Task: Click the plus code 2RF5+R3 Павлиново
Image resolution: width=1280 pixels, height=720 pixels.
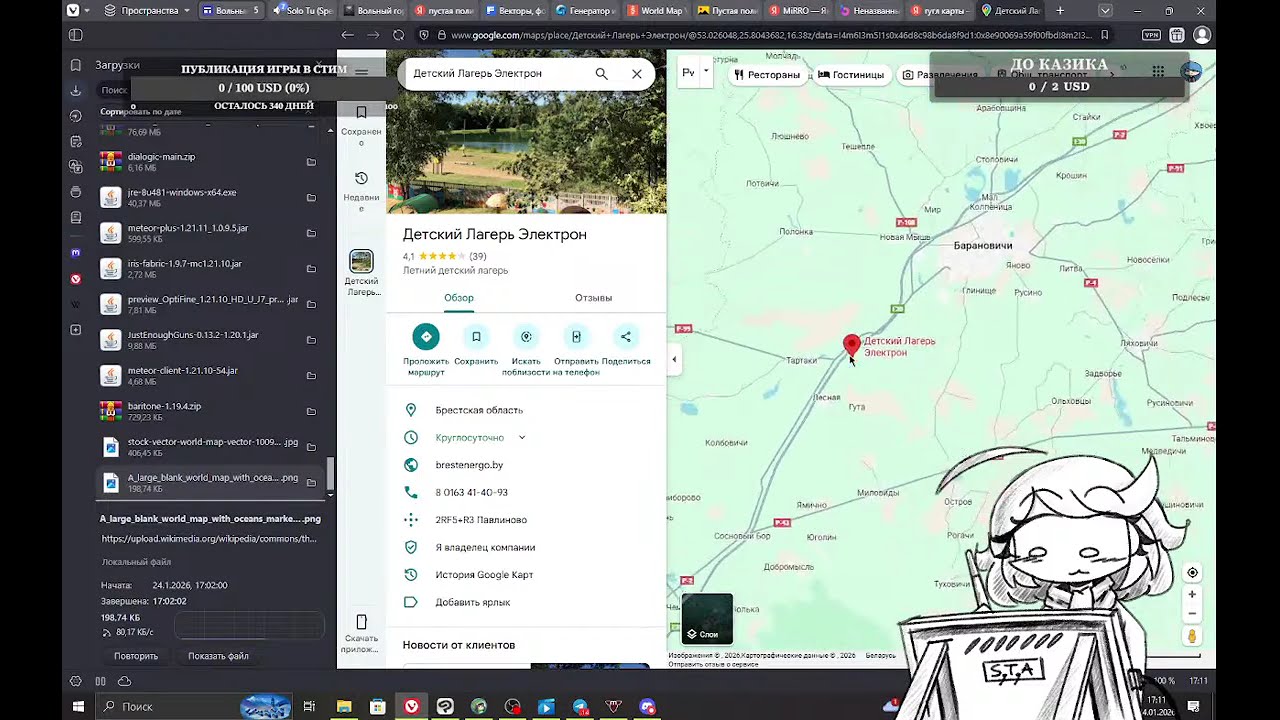Action: (481, 520)
